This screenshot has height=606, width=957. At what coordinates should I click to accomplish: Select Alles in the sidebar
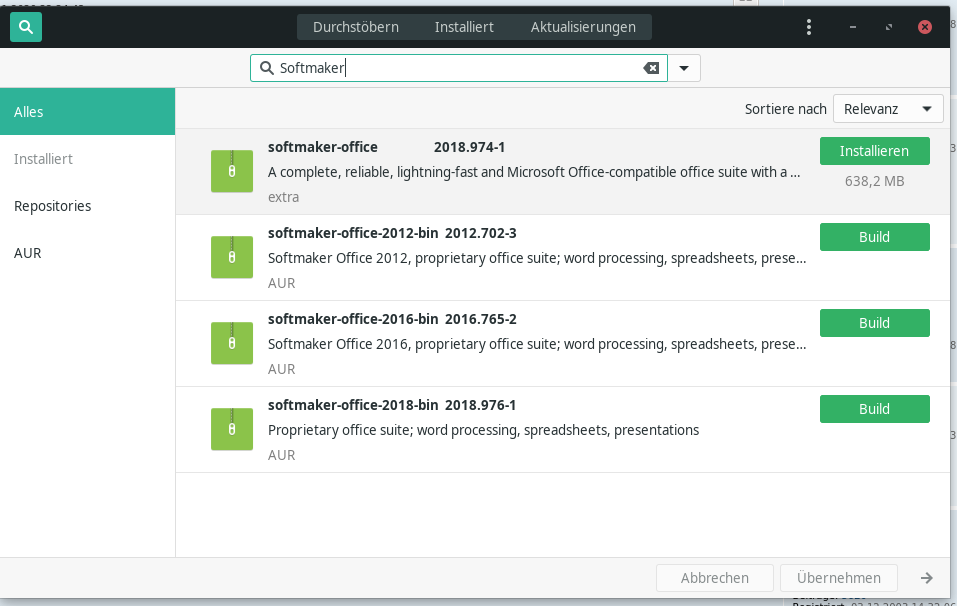click(x=87, y=112)
